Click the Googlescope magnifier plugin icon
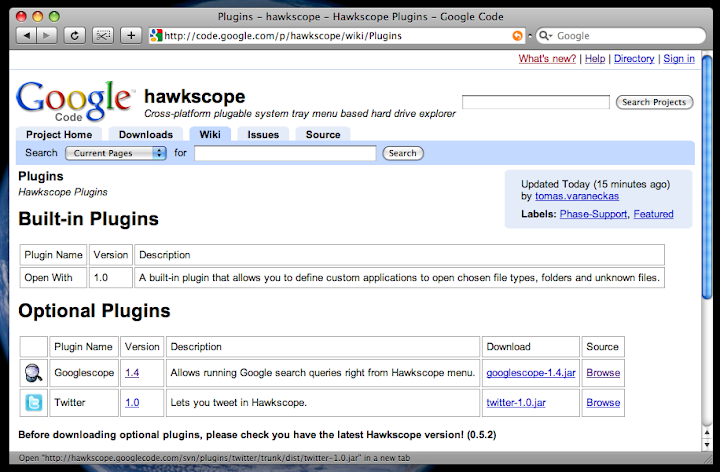The image size is (720, 472). (34, 372)
